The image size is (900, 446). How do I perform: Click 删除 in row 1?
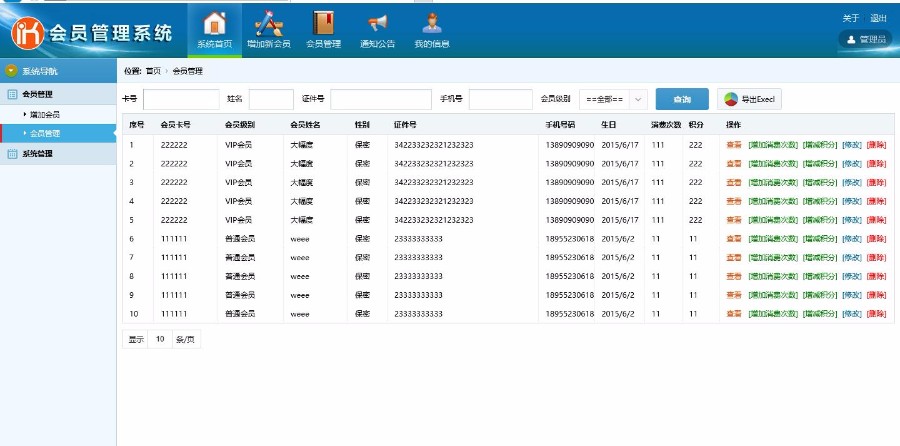[x=876, y=145]
